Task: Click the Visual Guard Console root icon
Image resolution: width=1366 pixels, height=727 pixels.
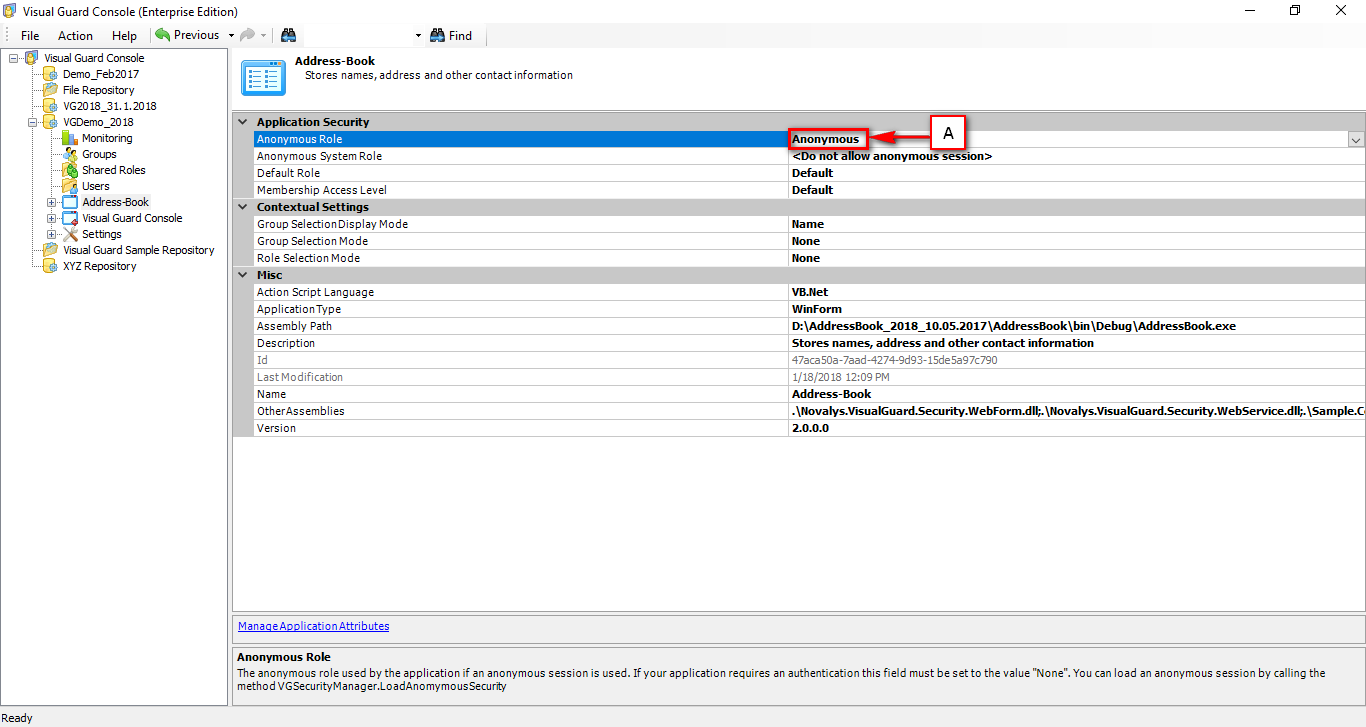Action: click(x=31, y=58)
